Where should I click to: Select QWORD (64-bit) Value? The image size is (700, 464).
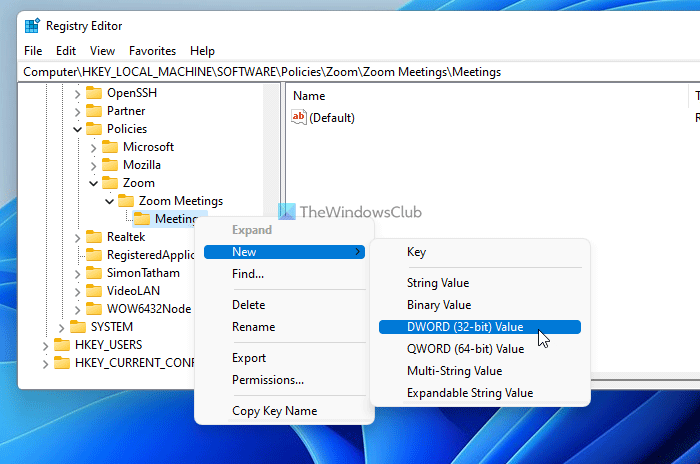pos(480,349)
